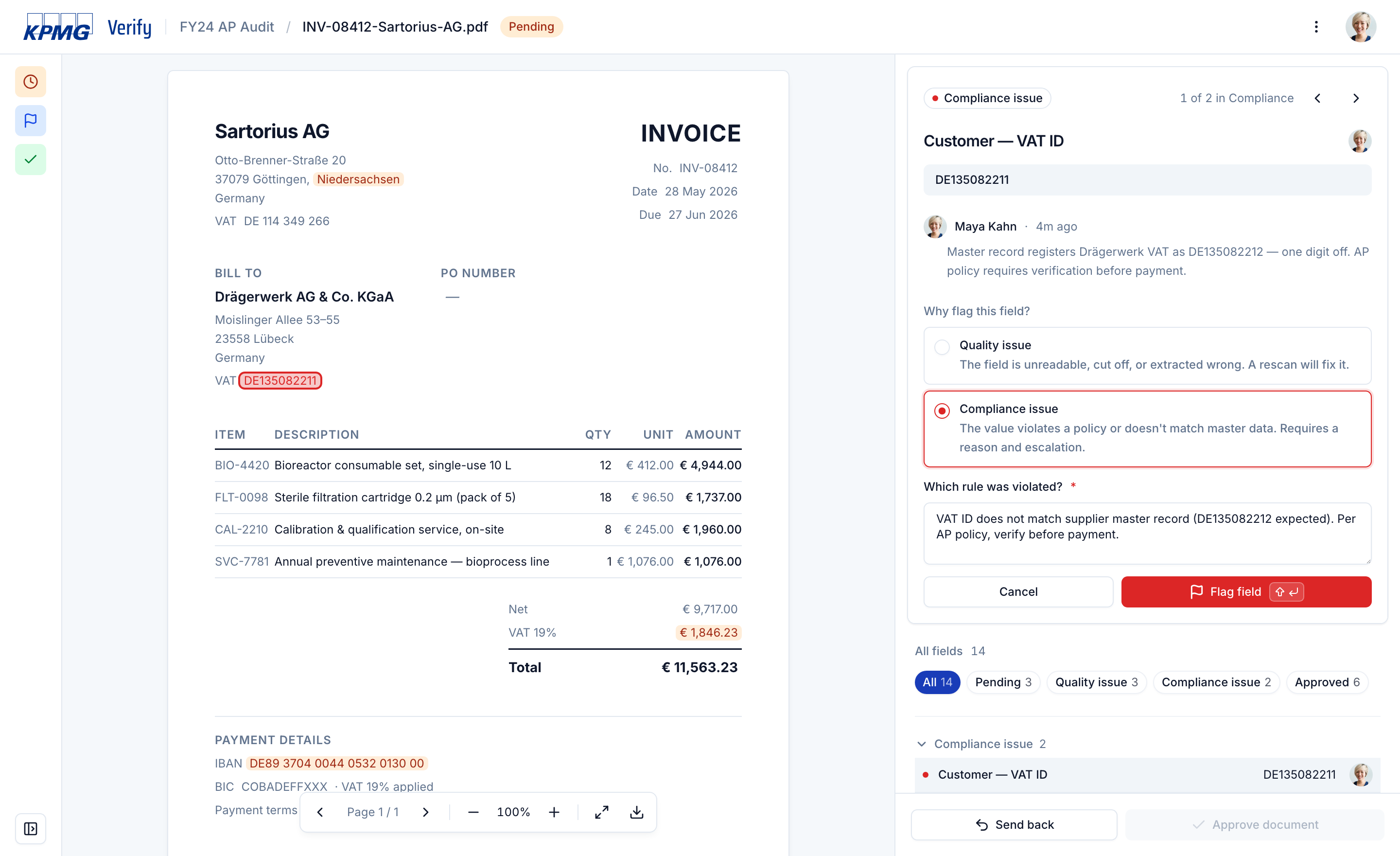Submit with the red Flag field button
The width and height of the screenshot is (1400, 856).
click(x=1246, y=592)
